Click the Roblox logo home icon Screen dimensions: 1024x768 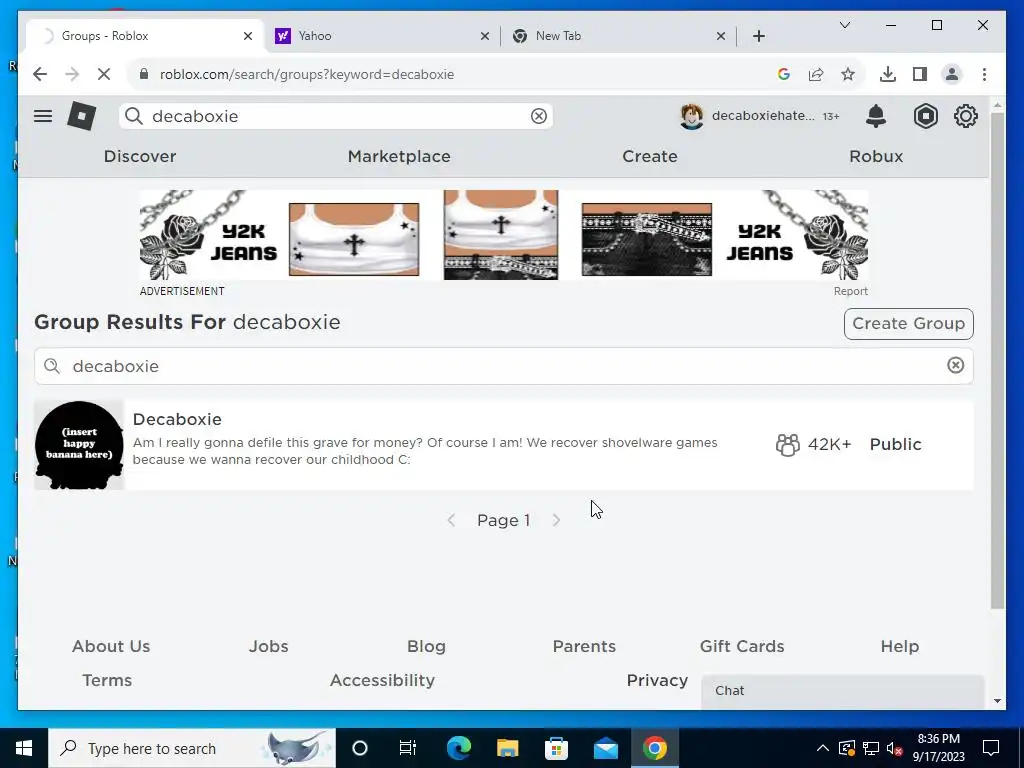click(82, 116)
